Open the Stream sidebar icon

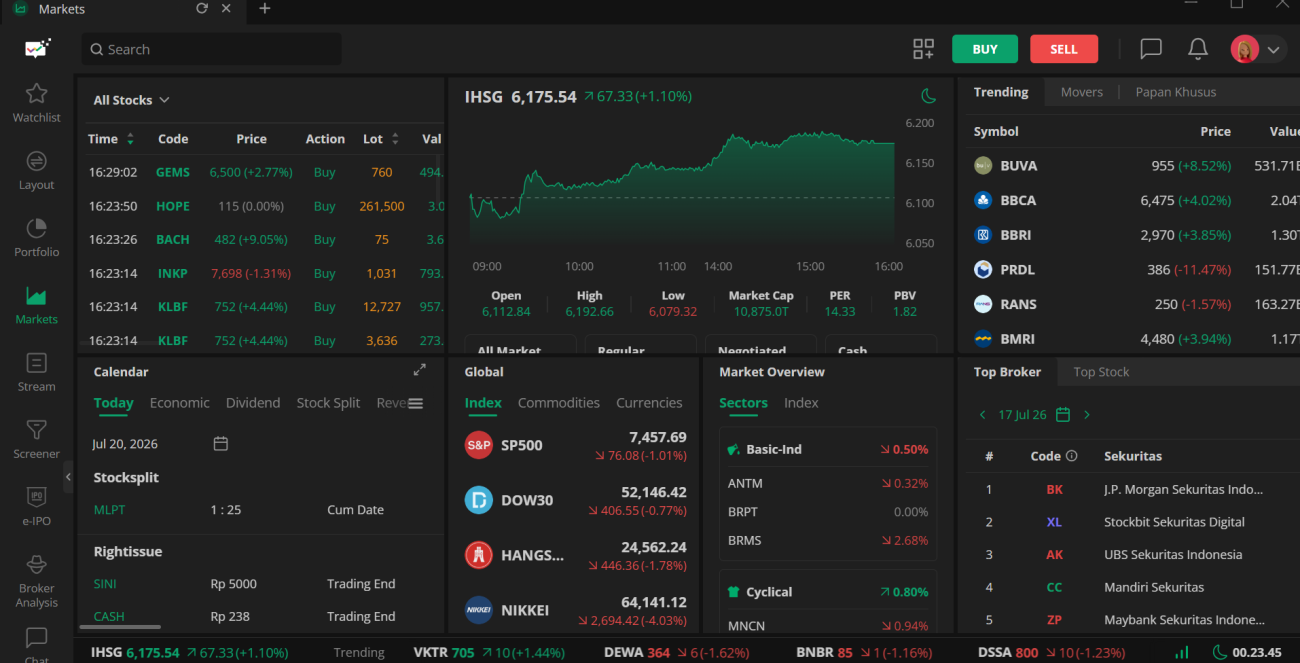click(37, 363)
